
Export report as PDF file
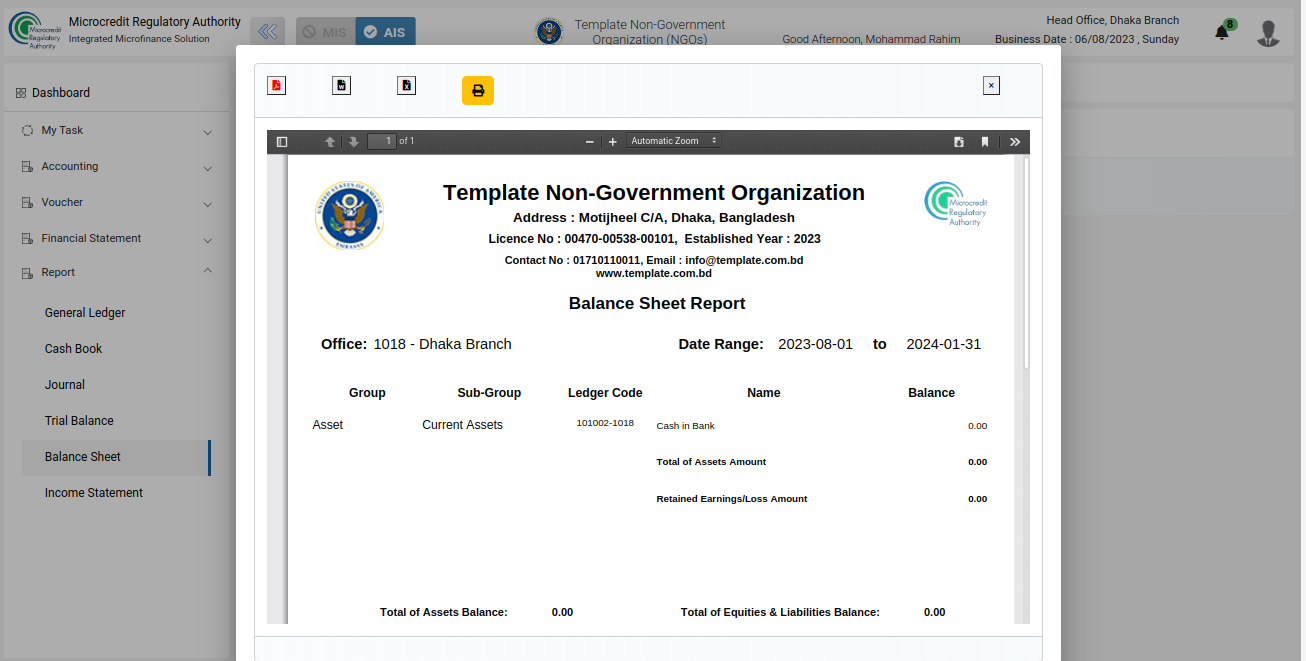tap(276, 86)
